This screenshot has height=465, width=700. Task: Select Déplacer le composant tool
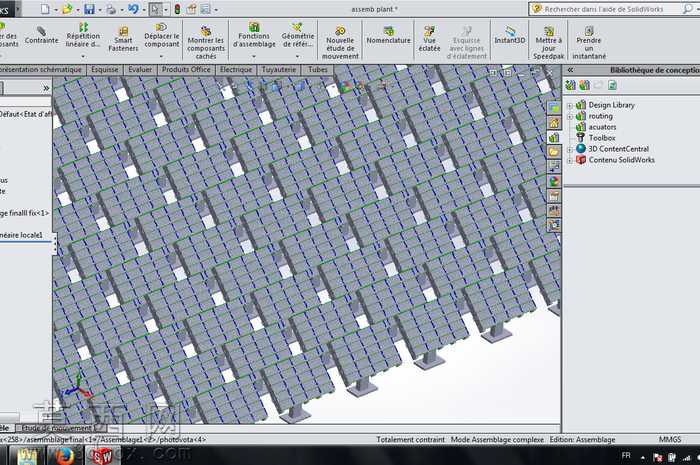(x=162, y=35)
